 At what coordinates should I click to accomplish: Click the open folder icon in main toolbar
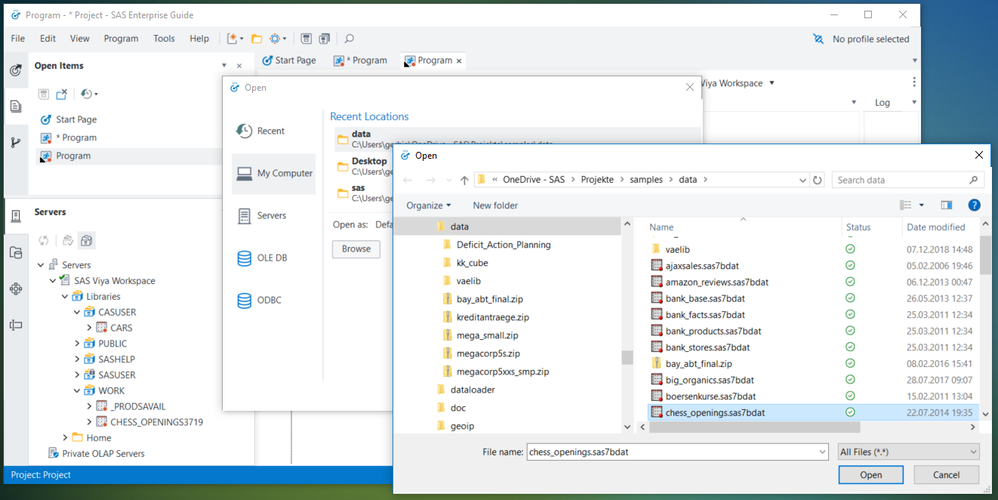(257, 39)
